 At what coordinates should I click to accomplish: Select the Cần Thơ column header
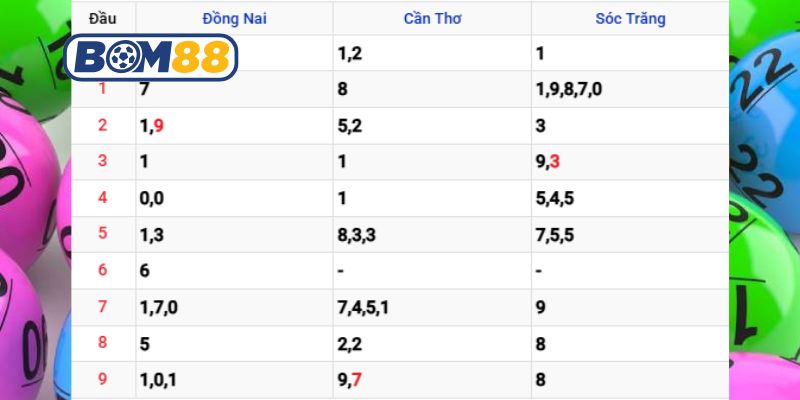pyautogui.click(x=431, y=18)
